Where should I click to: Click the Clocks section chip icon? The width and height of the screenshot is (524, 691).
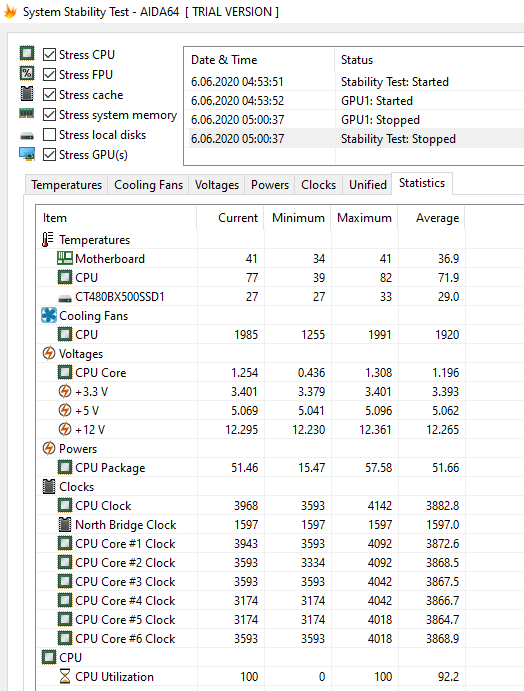click(49, 486)
